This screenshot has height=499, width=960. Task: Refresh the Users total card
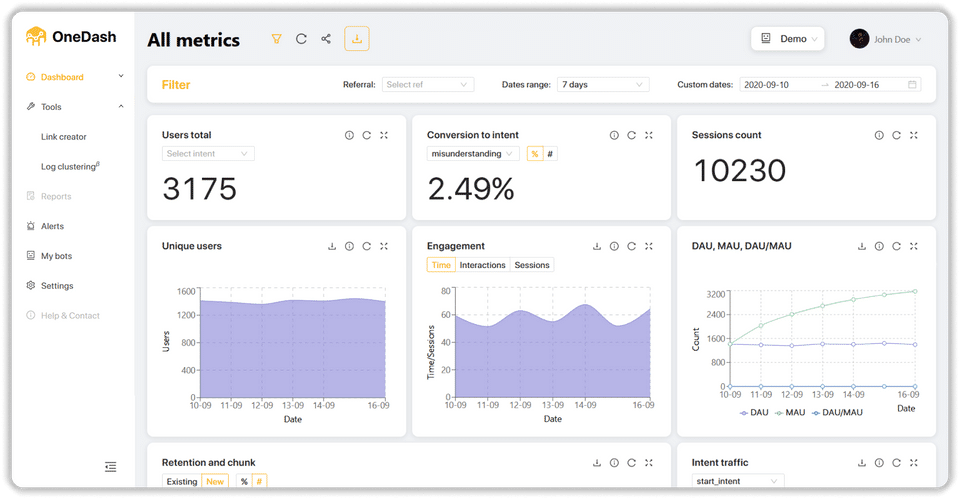(x=366, y=135)
